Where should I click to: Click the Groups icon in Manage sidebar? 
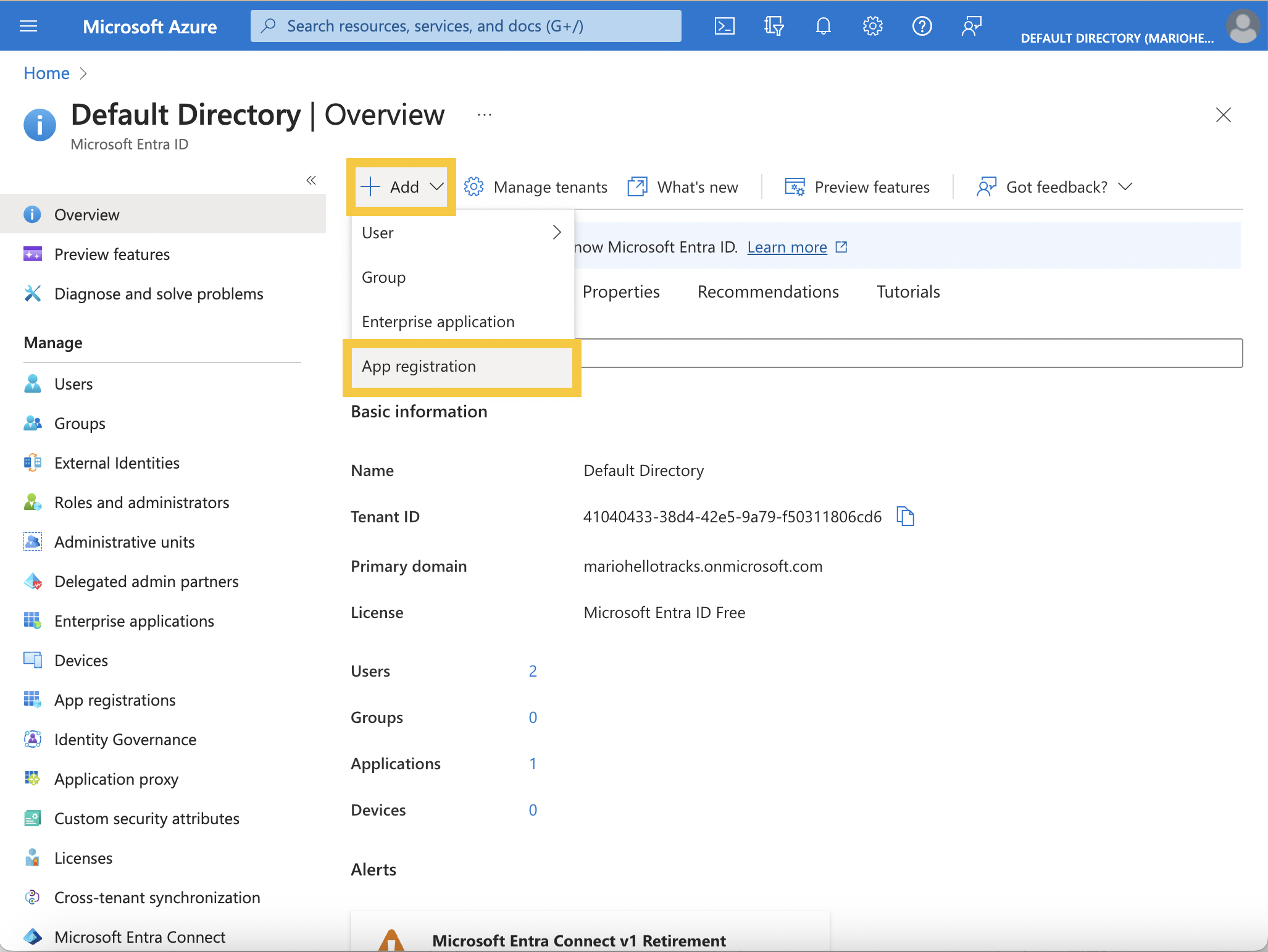click(33, 423)
